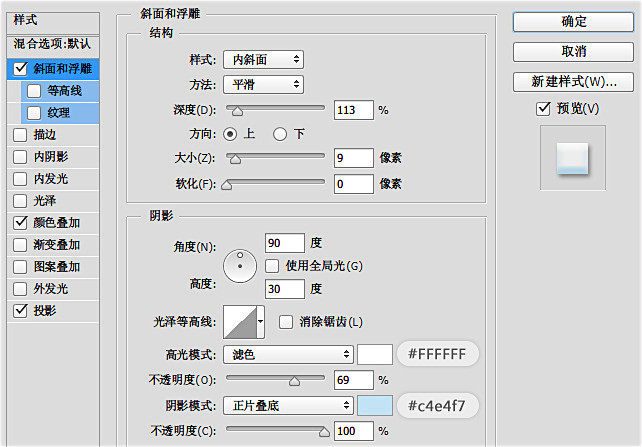The width and height of the screenshot is (642, 447).
Task: Select the 投影 style row label
Action: [45, 311]
